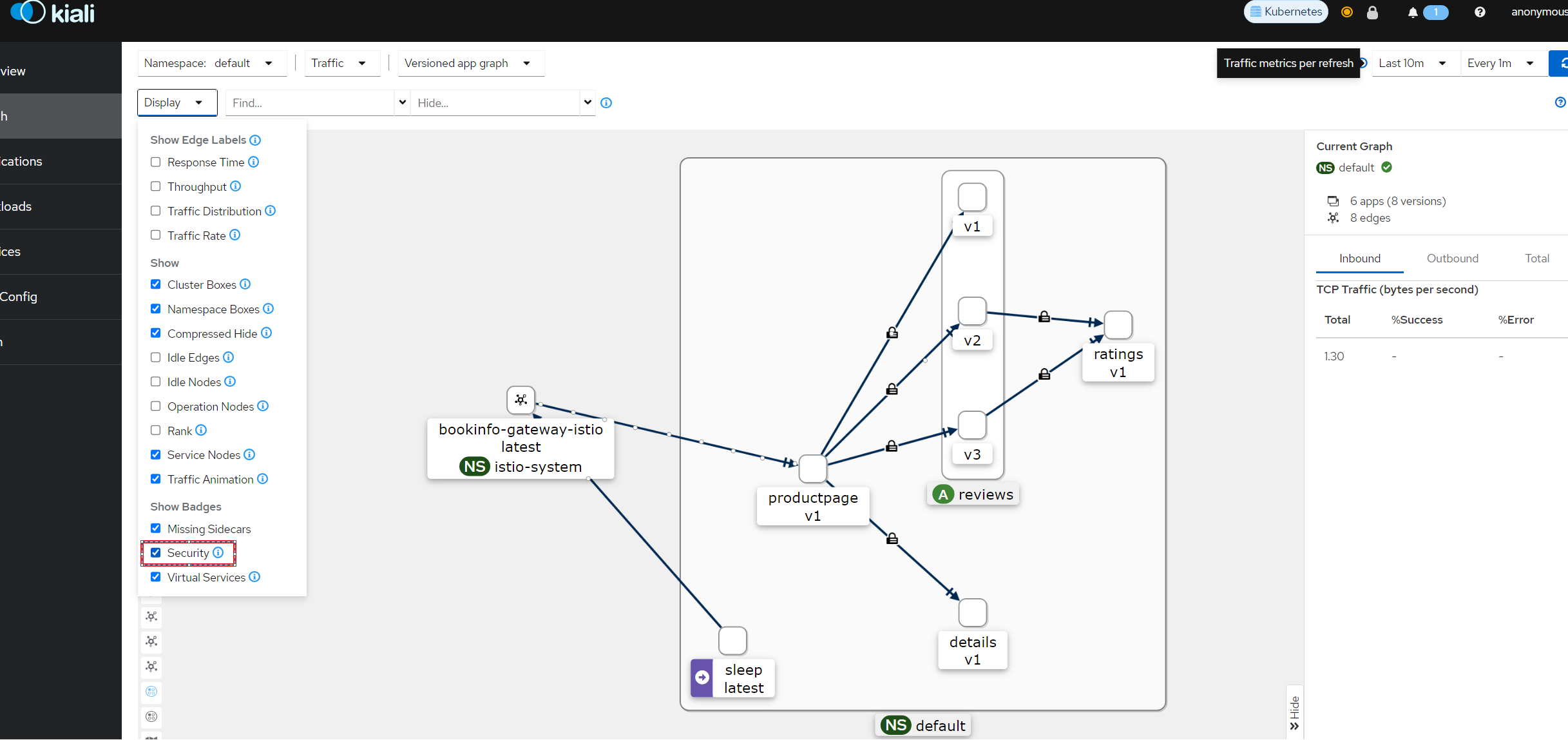The image size is (1568, 740).
Task: Click the bookinfo-gateway-istio node icon
Action: [x=521, y=400]
